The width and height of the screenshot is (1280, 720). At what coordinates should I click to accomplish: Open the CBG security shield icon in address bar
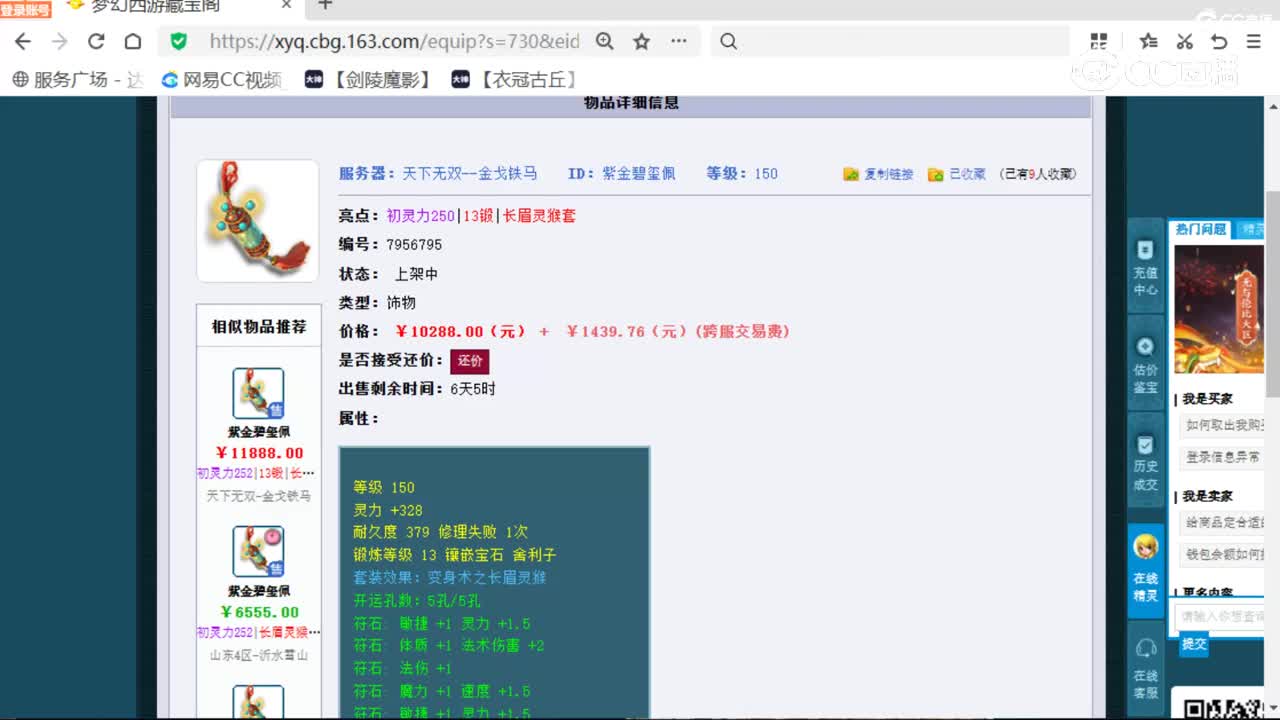click(x=179, y=41)
